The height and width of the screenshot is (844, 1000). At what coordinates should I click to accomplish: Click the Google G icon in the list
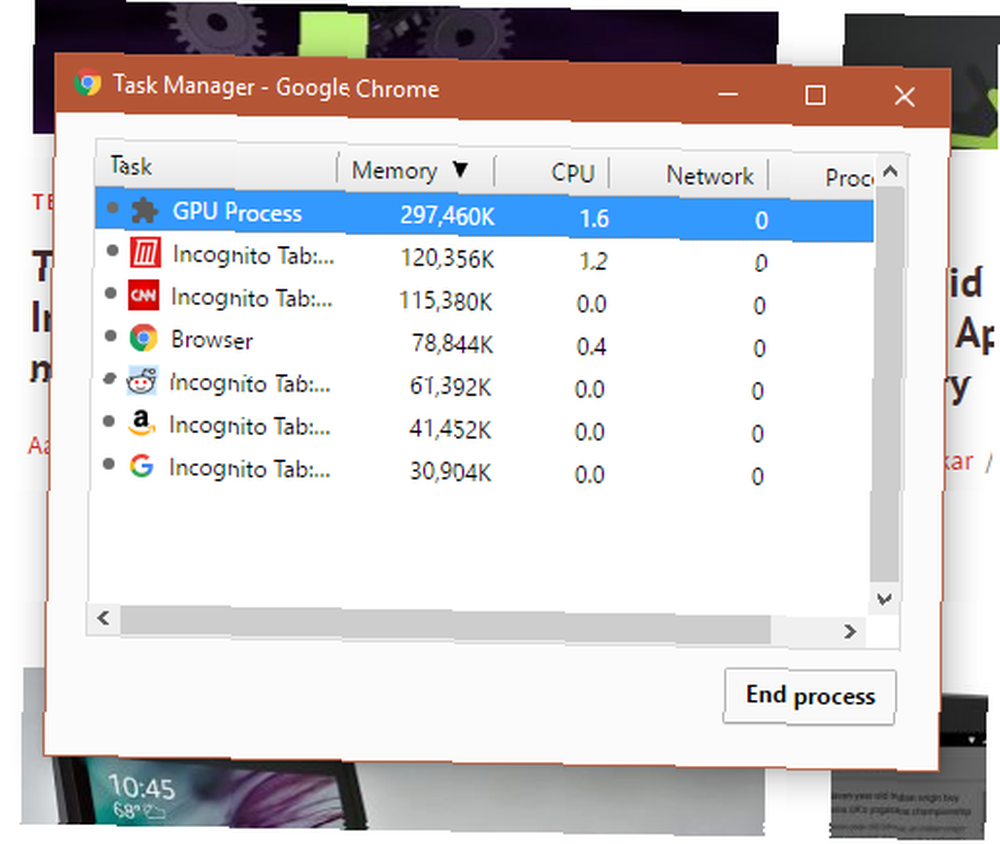tap(141, 466)
